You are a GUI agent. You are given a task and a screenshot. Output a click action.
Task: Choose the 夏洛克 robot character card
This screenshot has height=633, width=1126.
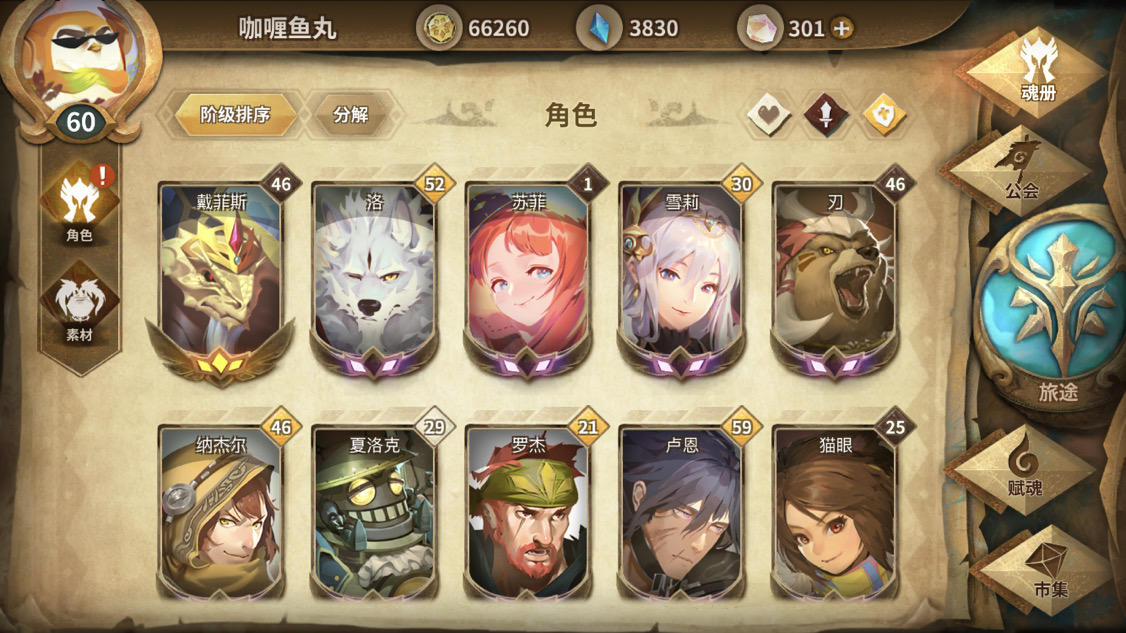coord(373,512)
